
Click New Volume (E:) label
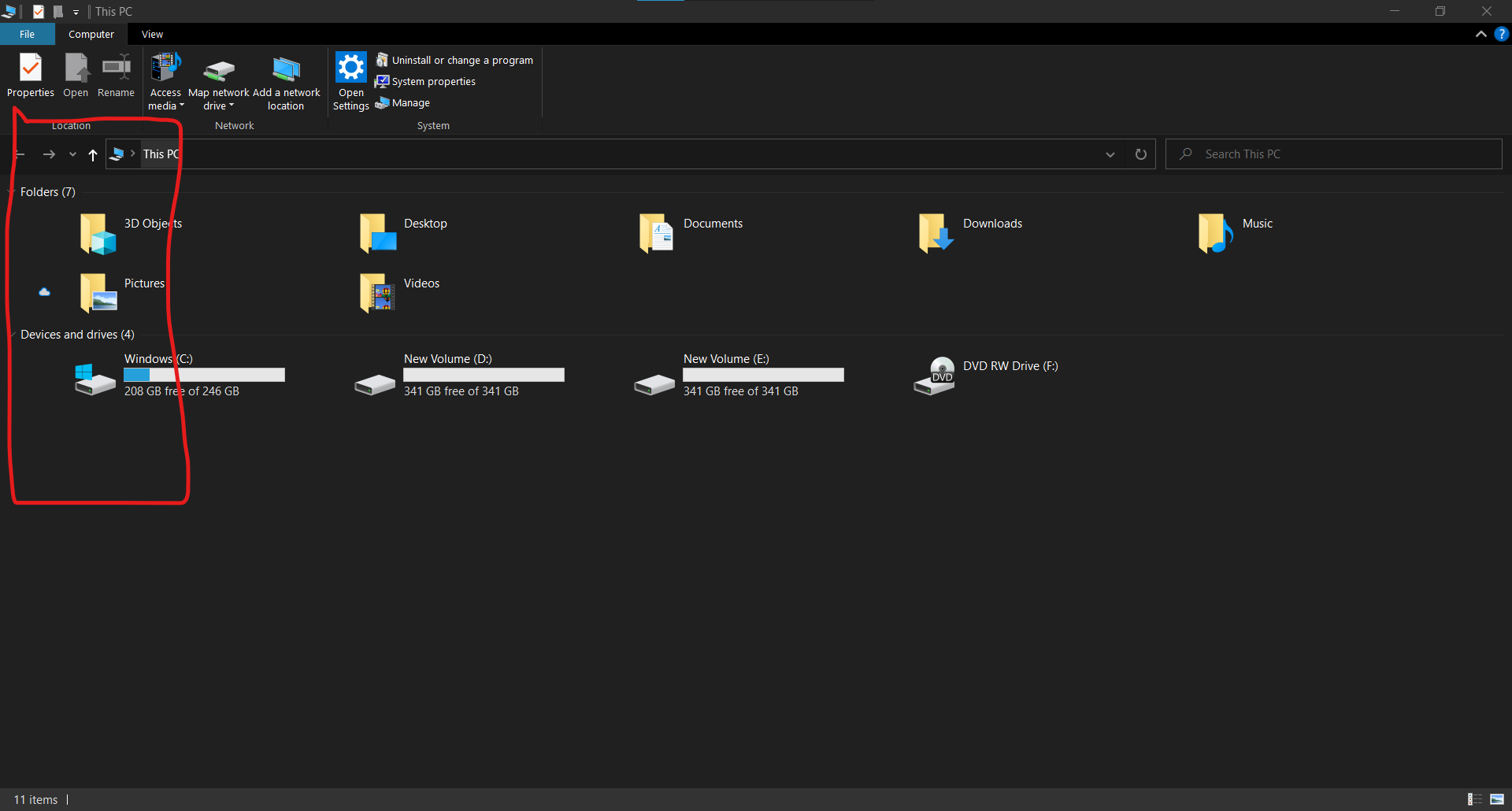tap(726, 359)
